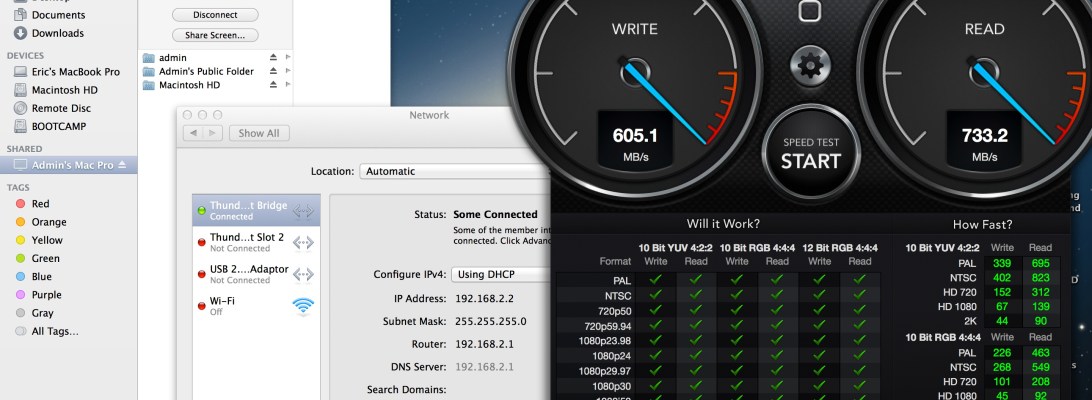Open the Downloads folder in sidebar
This screenshot has height=400, width=1092.
point(57,33)
